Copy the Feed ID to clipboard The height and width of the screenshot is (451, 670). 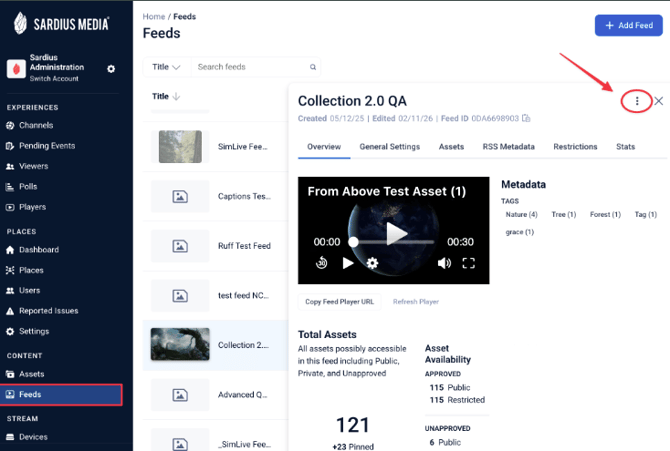coord(526,119)
